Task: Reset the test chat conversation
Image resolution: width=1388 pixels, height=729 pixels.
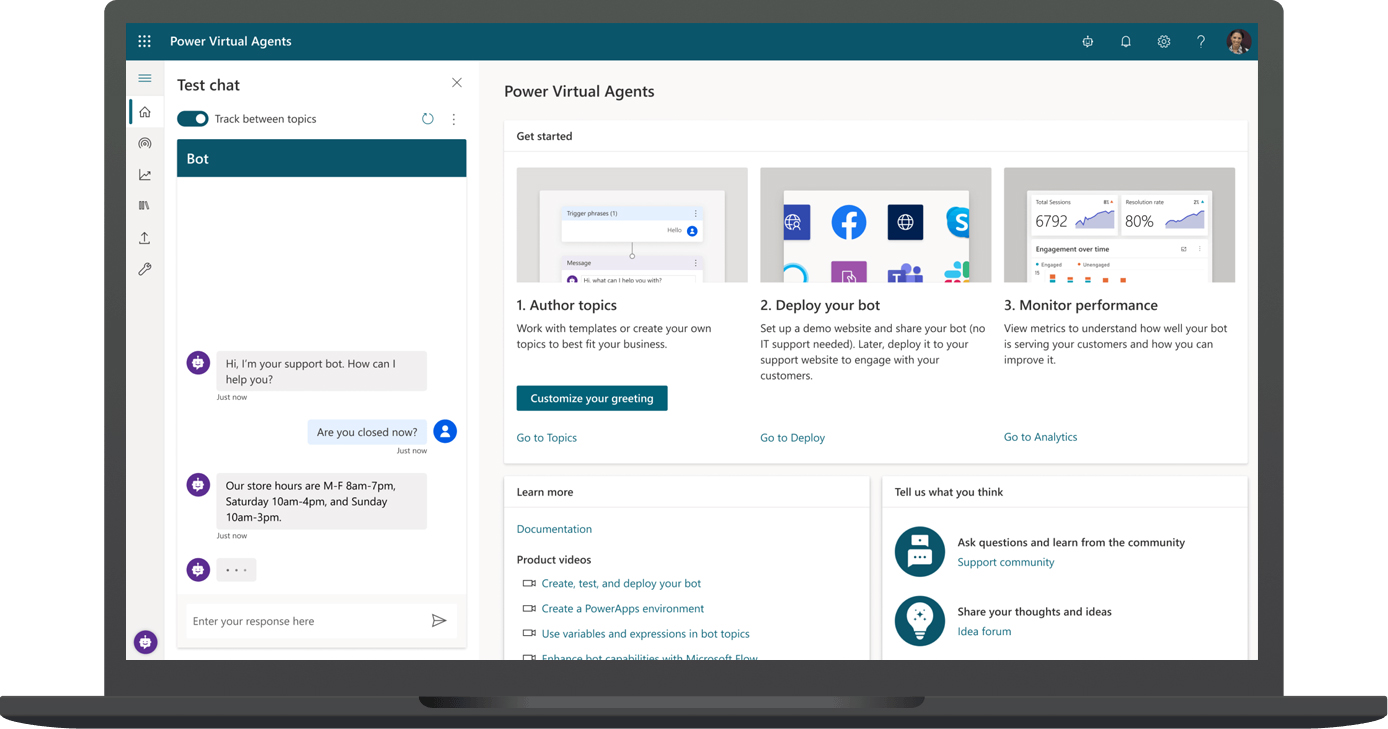Action: (x=427, y=119)
